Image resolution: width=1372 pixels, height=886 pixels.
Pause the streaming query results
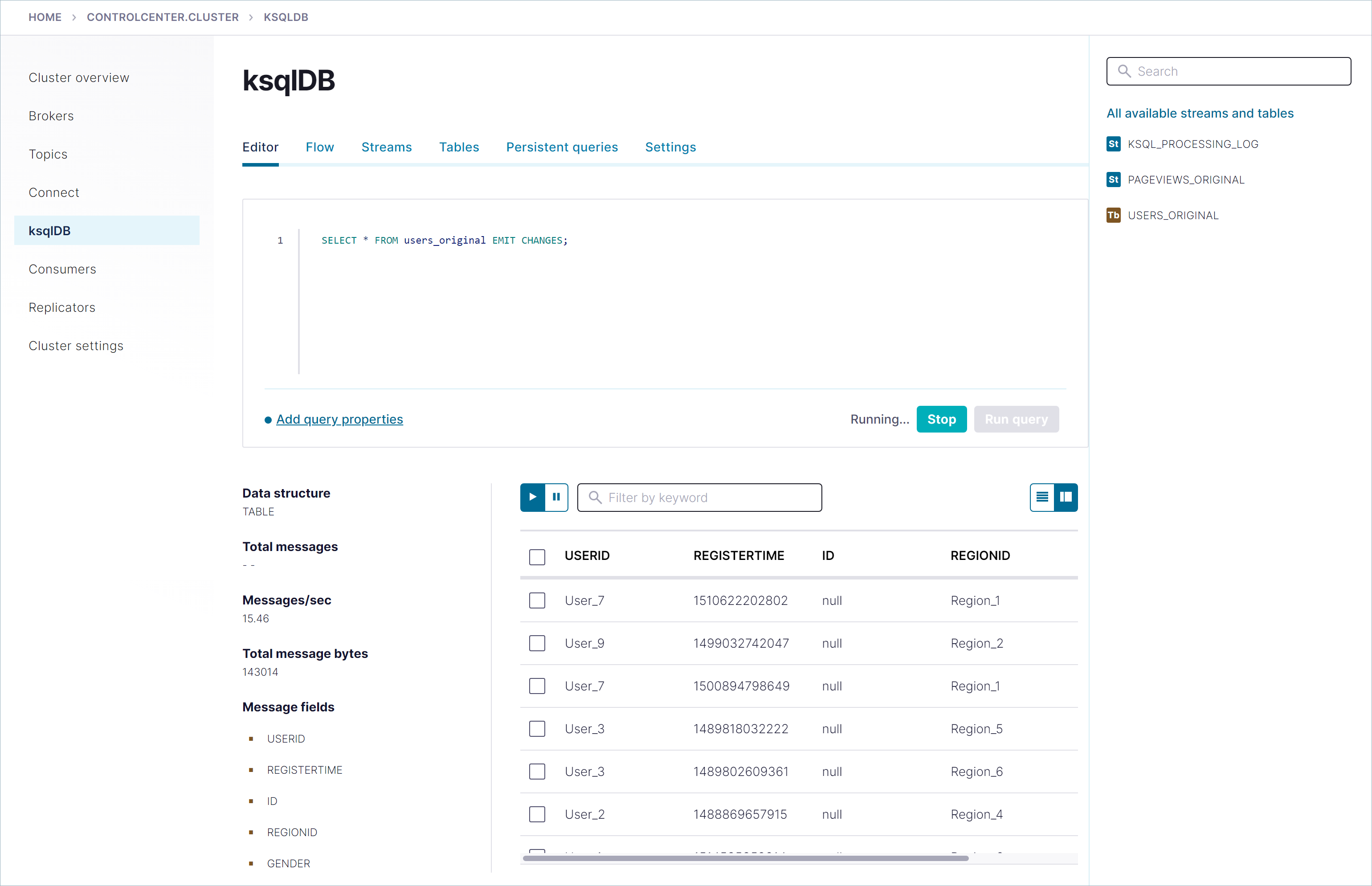point(556,497)
